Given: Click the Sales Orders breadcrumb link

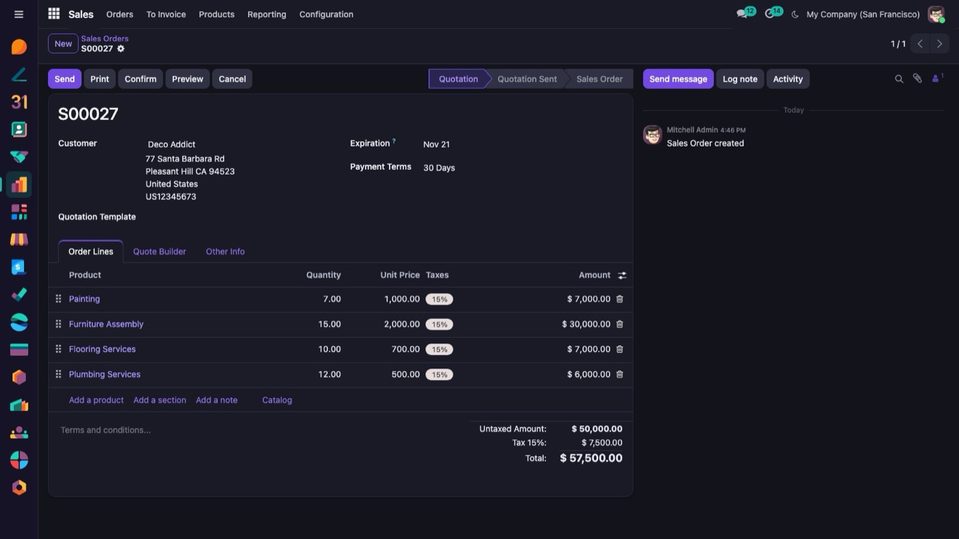Looking at the screenshot, I should (x=105, y=39).
